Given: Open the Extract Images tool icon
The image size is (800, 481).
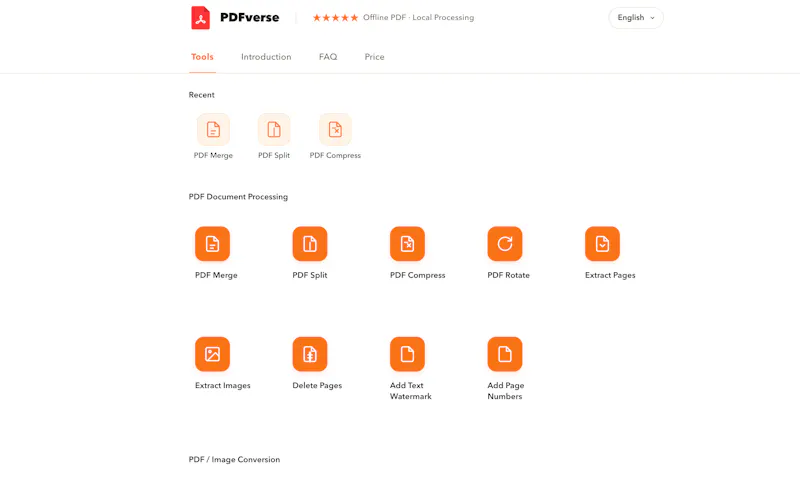Looking at the screenshot, I should click(x=212, y=354).
